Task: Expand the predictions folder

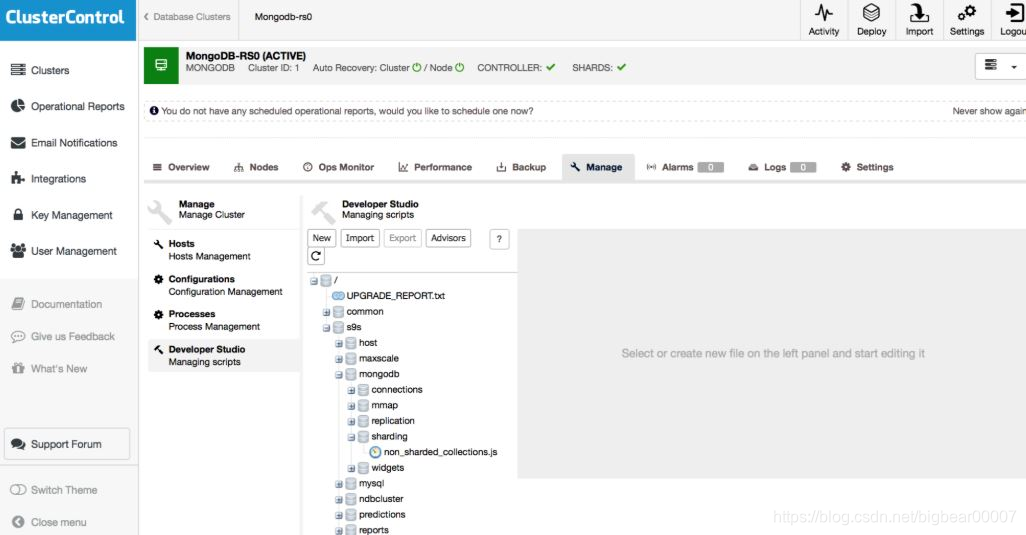Action: tap(338, 515)
